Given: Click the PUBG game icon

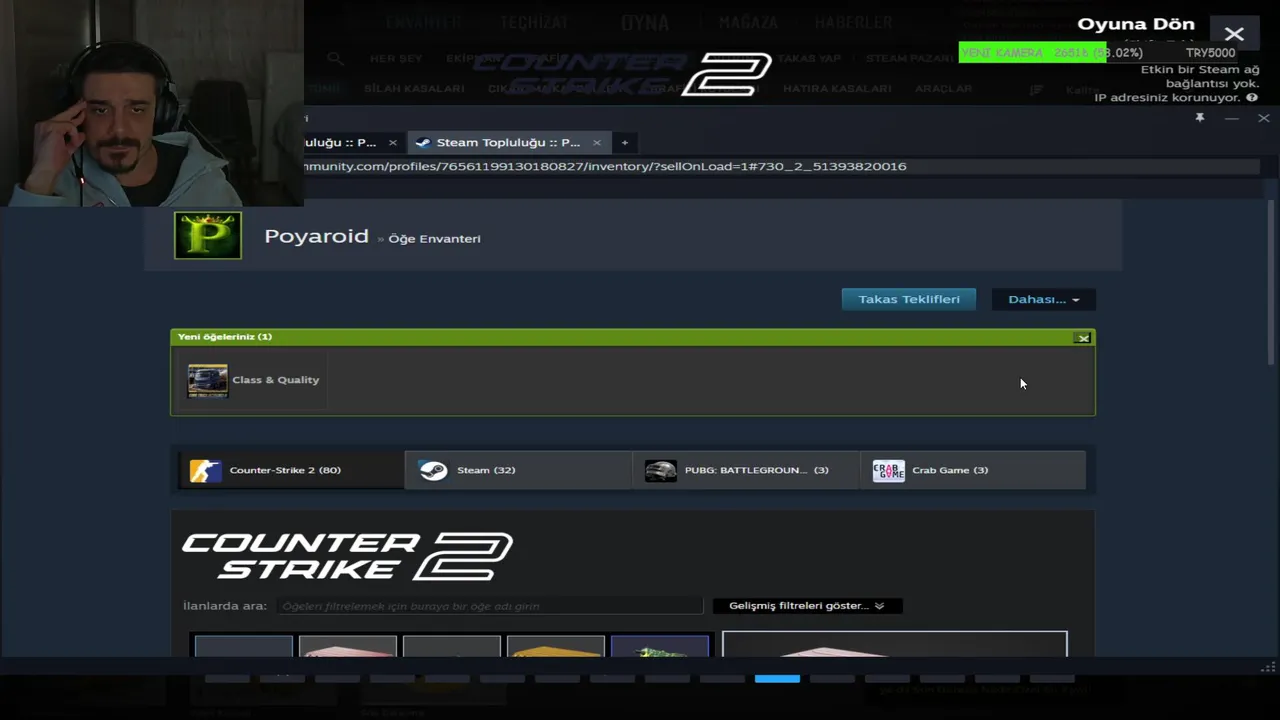Looking at the screenshot, I should pyautogui.click(x=660, y=470).
